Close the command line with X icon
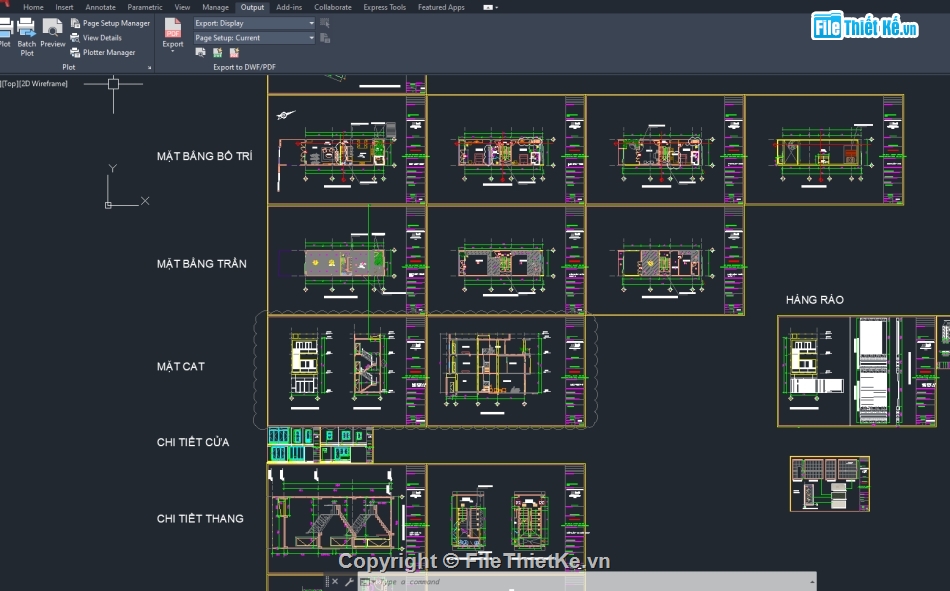The image size is (950, 591). (335, 581)
